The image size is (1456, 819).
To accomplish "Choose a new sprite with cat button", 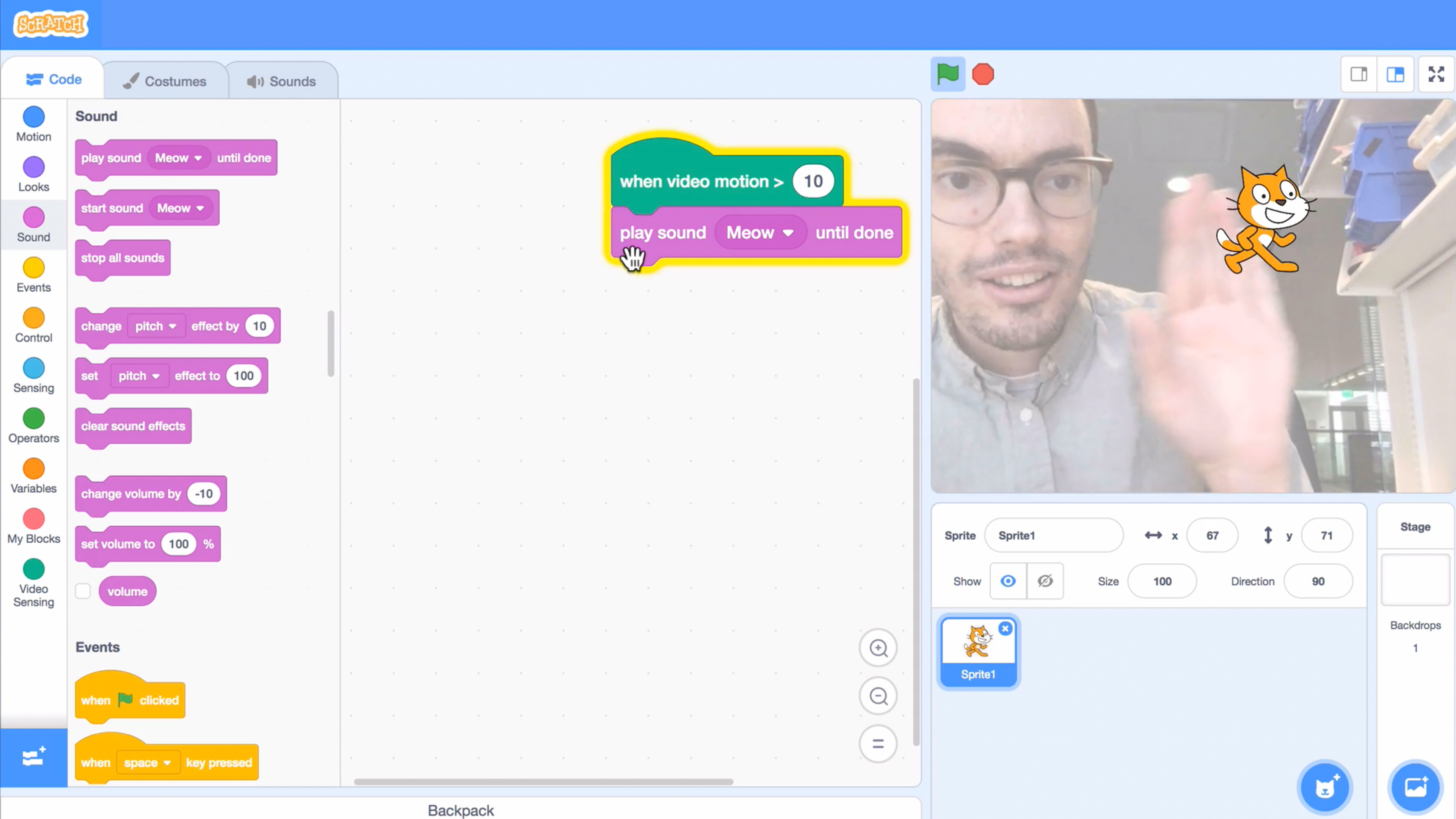I will tap(1324, 787).
